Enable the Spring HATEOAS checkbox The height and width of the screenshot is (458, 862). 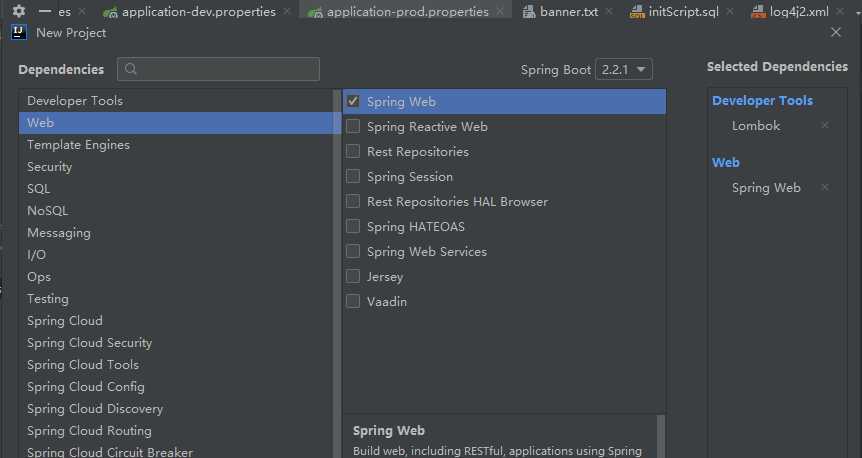[353, 227]
